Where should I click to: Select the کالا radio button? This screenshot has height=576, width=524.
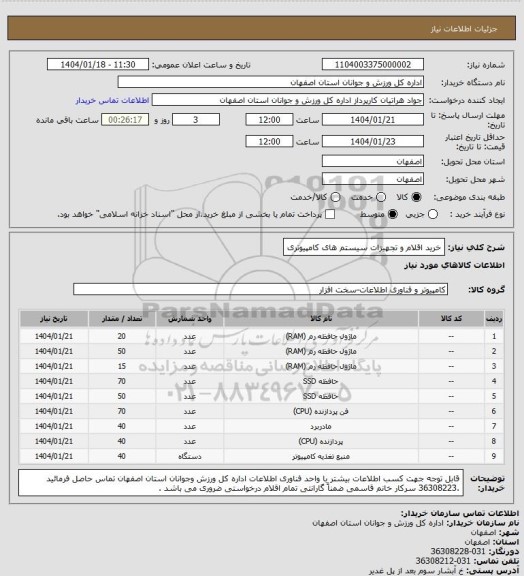coord(416,197)
